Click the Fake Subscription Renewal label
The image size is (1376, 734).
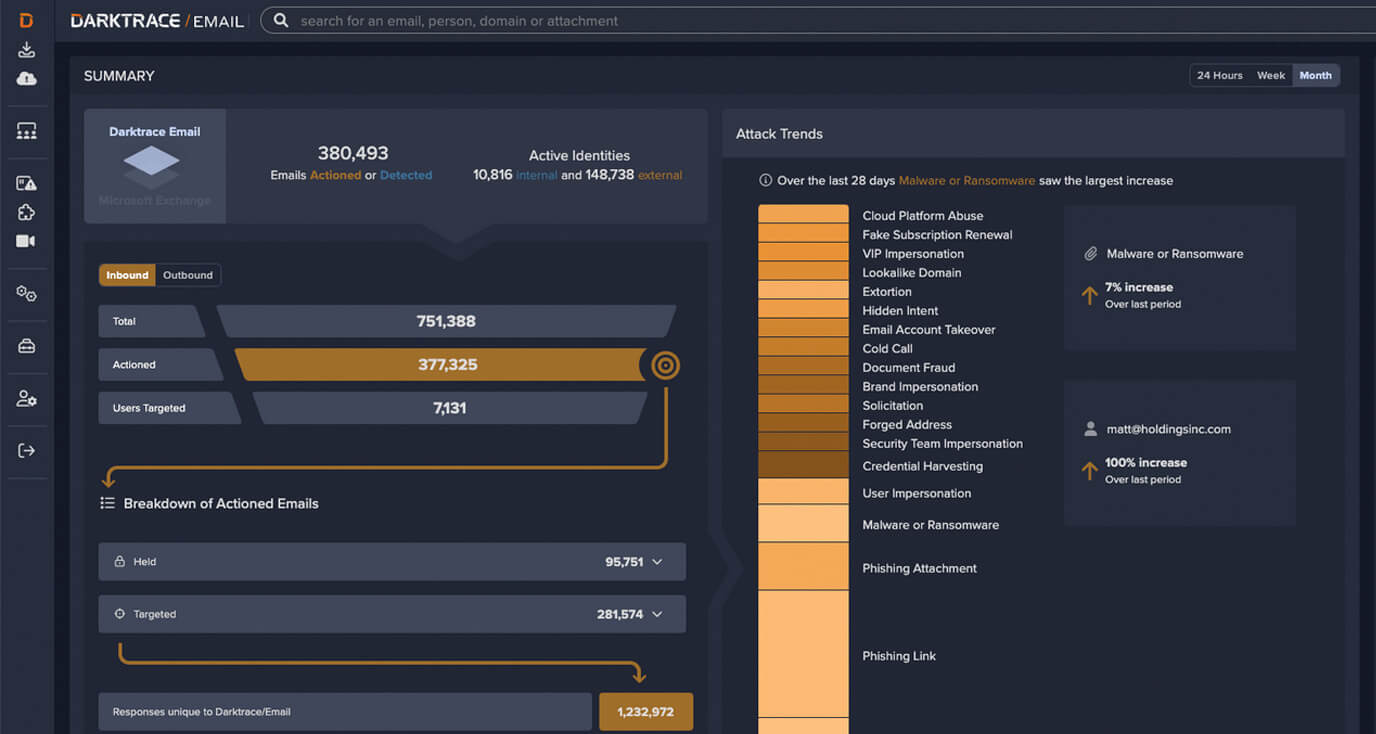(937, 235)
